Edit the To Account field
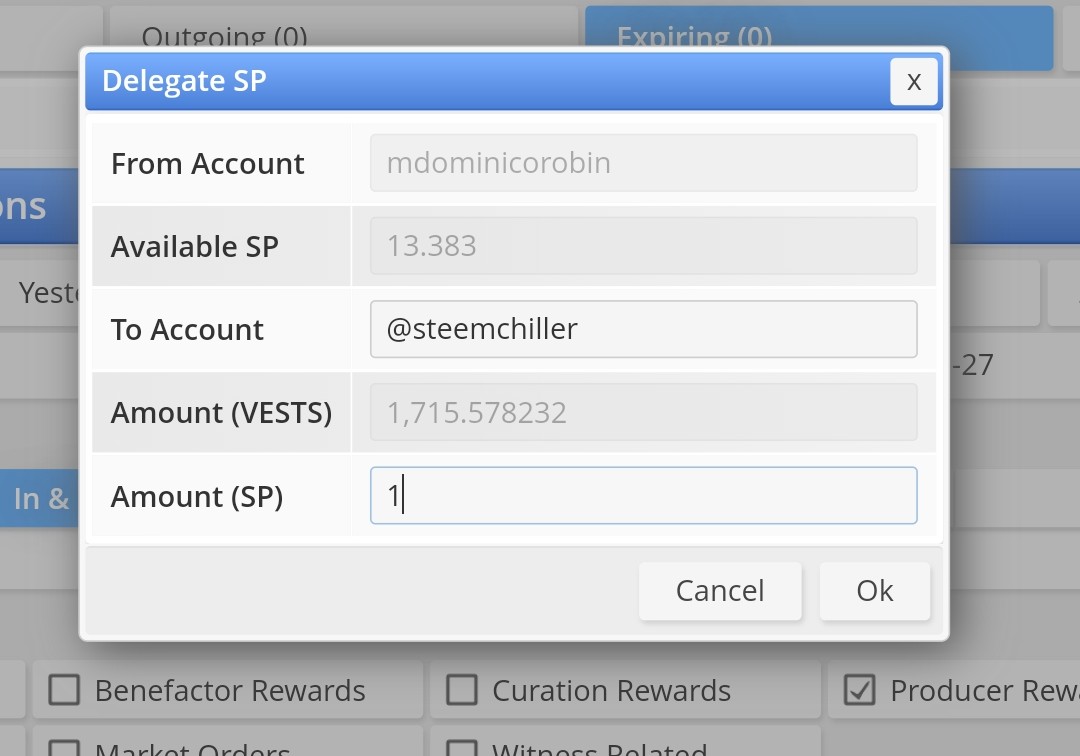This screenshot has height=756, width=1080. click(x=643, y=329)
